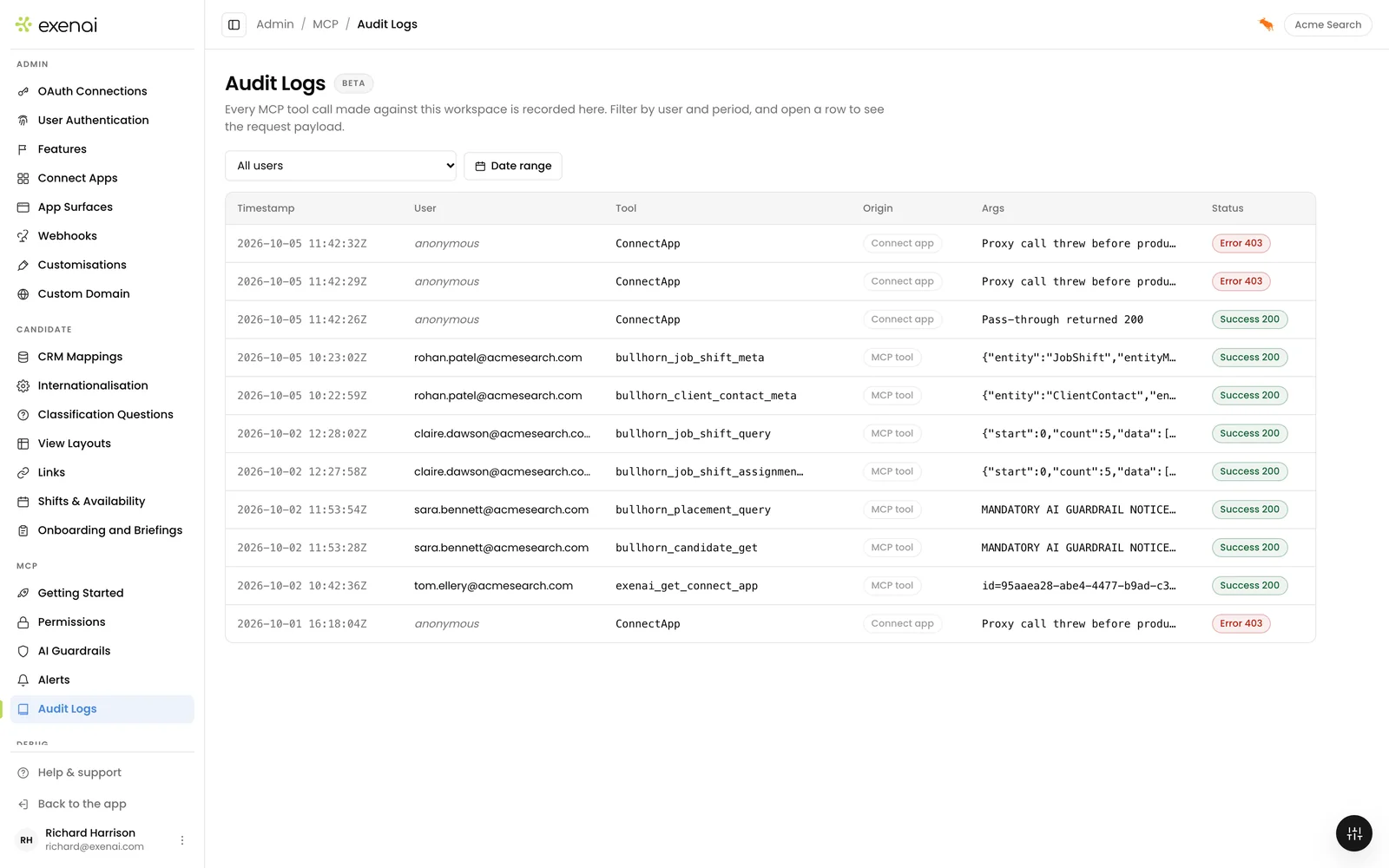1389x868 pixels.
Task: Select the Audit Logs menu item
Action: tap(102, 709)
